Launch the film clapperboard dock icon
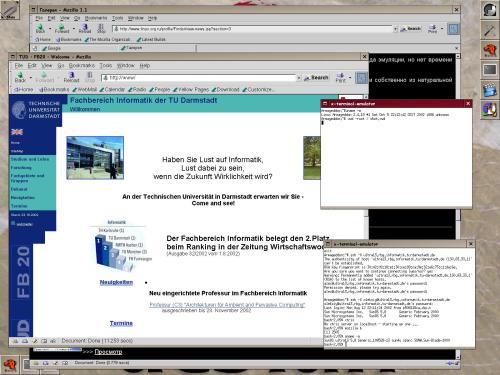500x375 pixels. coord(490,90)
